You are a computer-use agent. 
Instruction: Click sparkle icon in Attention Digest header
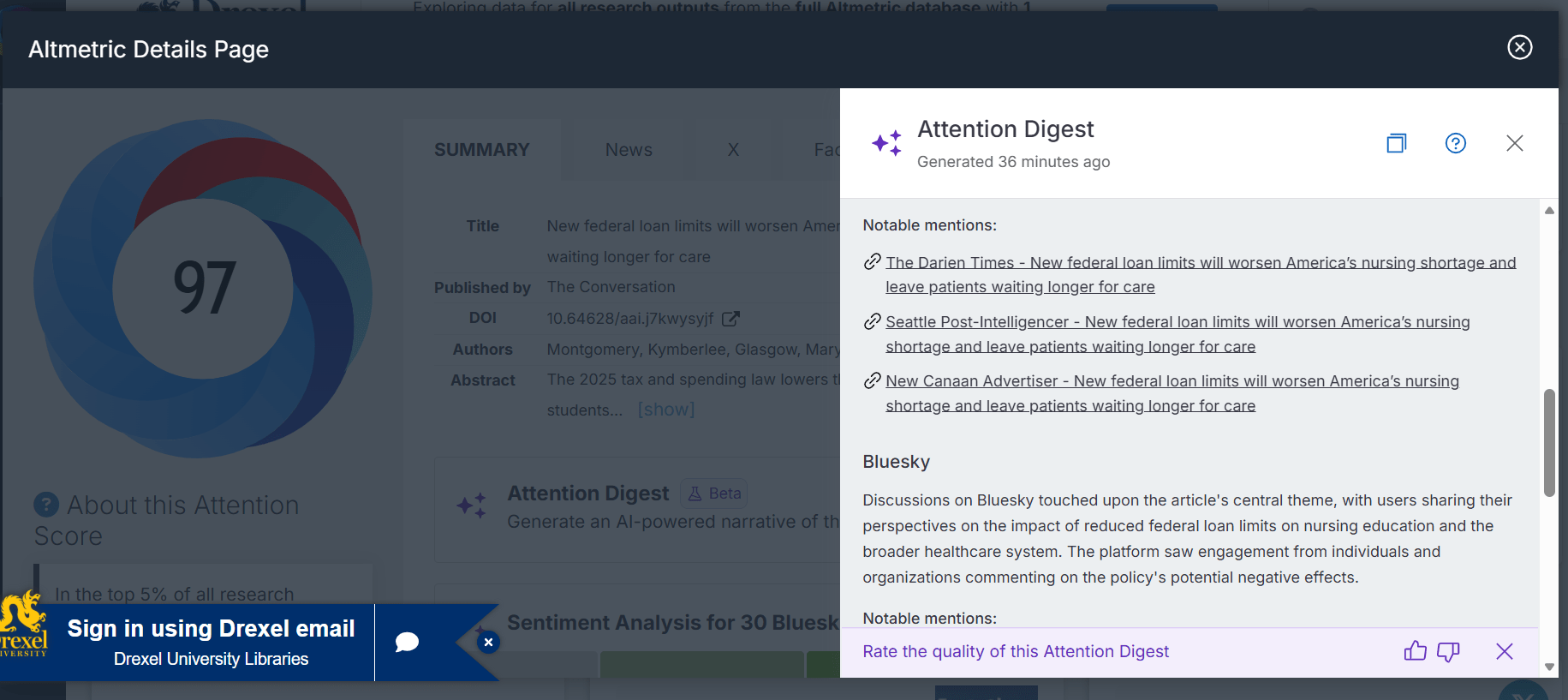887,143
